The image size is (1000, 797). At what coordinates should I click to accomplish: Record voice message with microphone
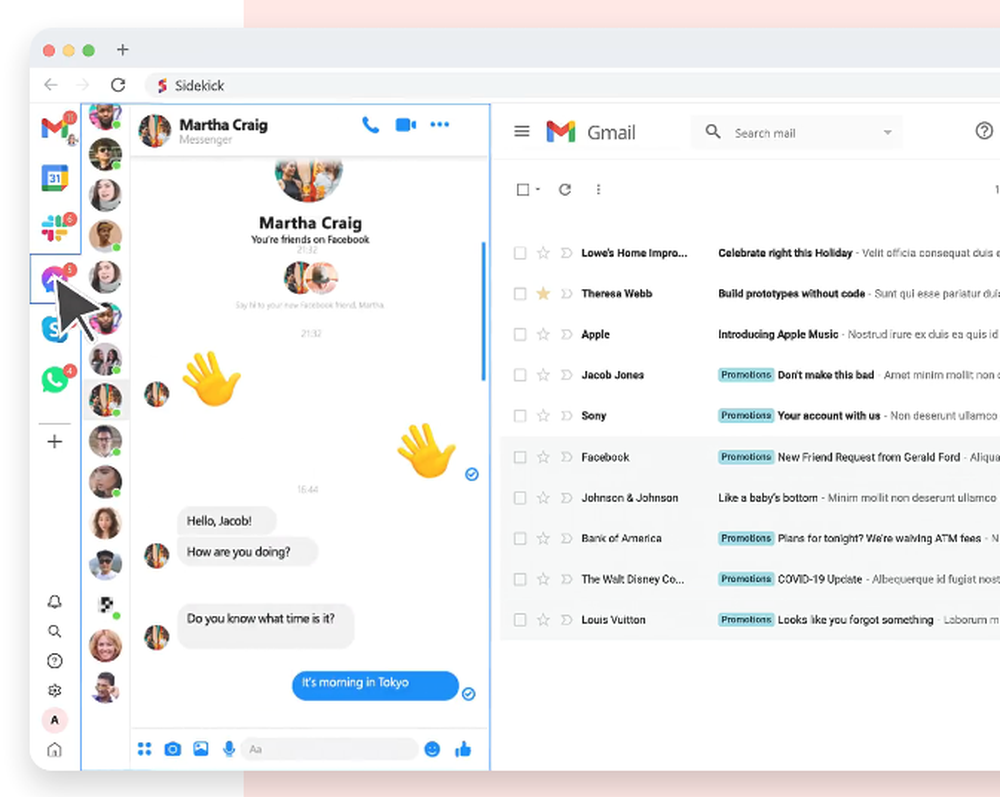coord(229,749)
